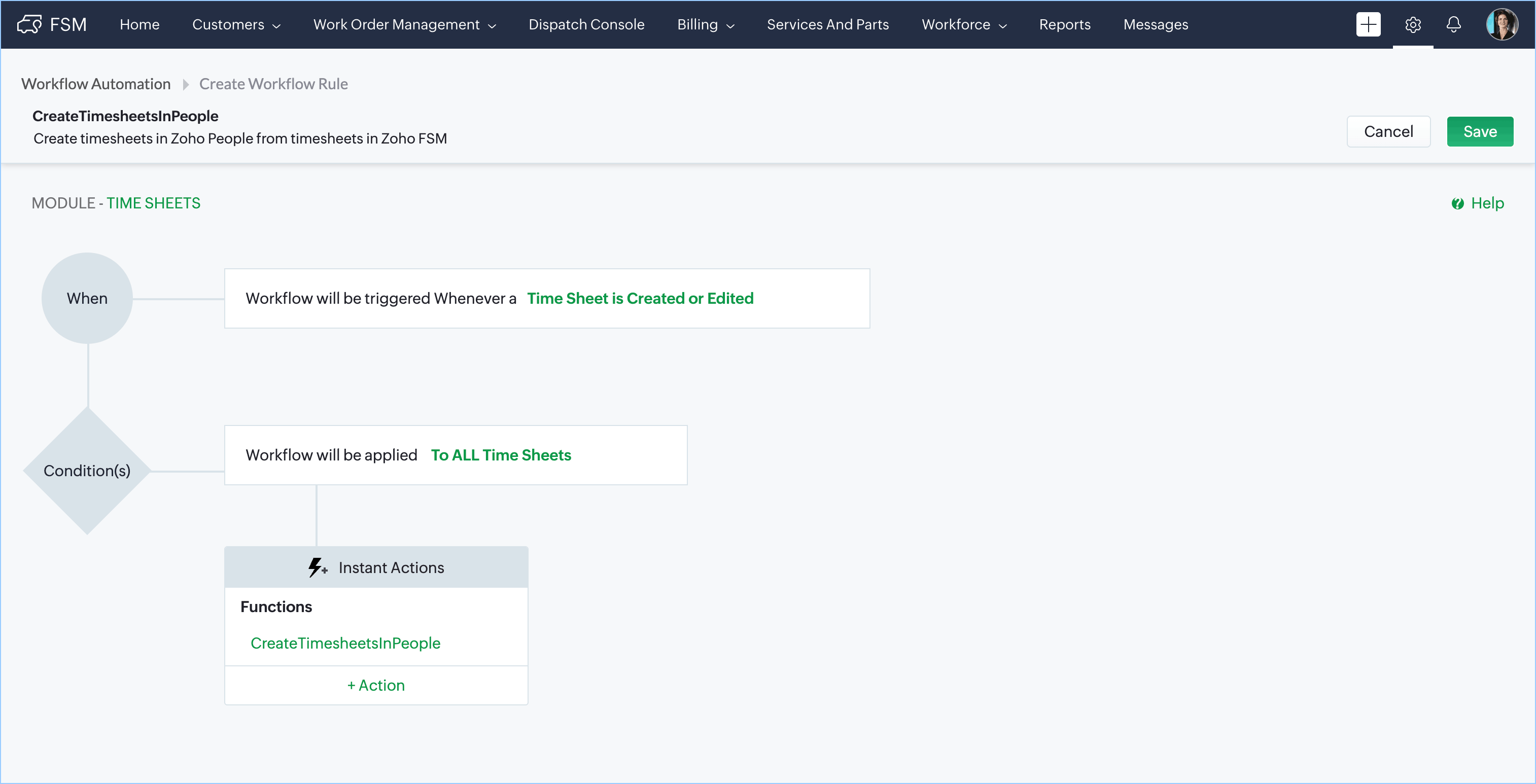Image resolution: width=1536 pixels, height=784 pixels.
Task: Expand the Billing dropdown menu
Action: 706,24
